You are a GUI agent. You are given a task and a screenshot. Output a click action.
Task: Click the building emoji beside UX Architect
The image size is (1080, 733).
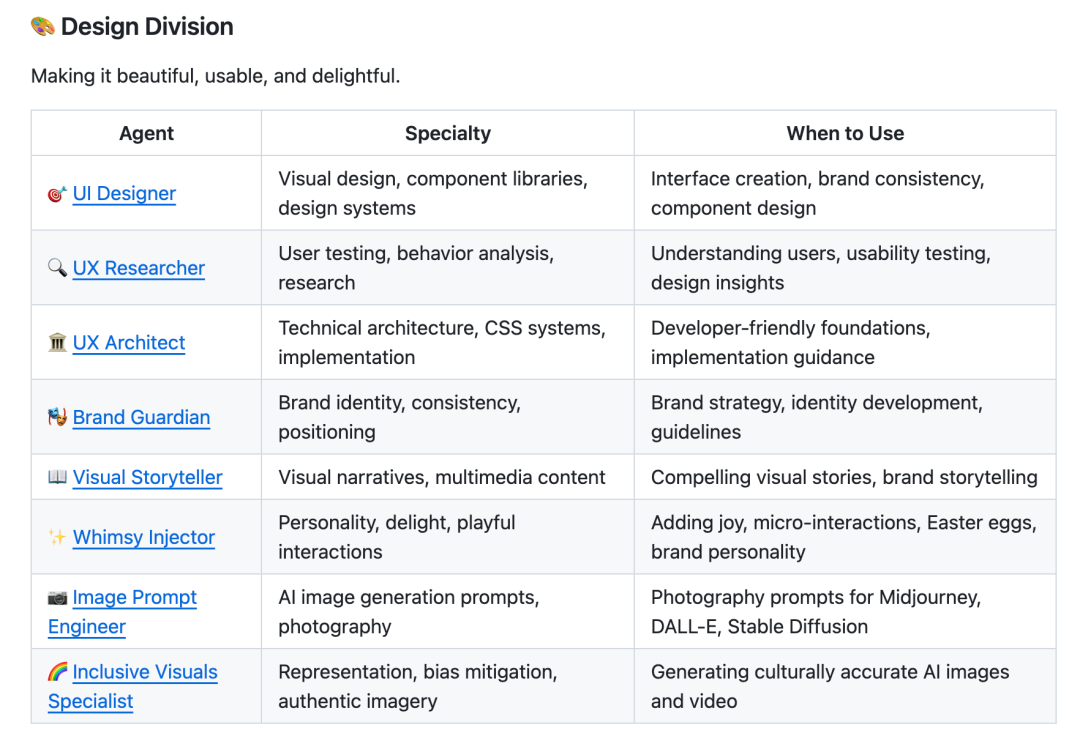click(57, 343)
